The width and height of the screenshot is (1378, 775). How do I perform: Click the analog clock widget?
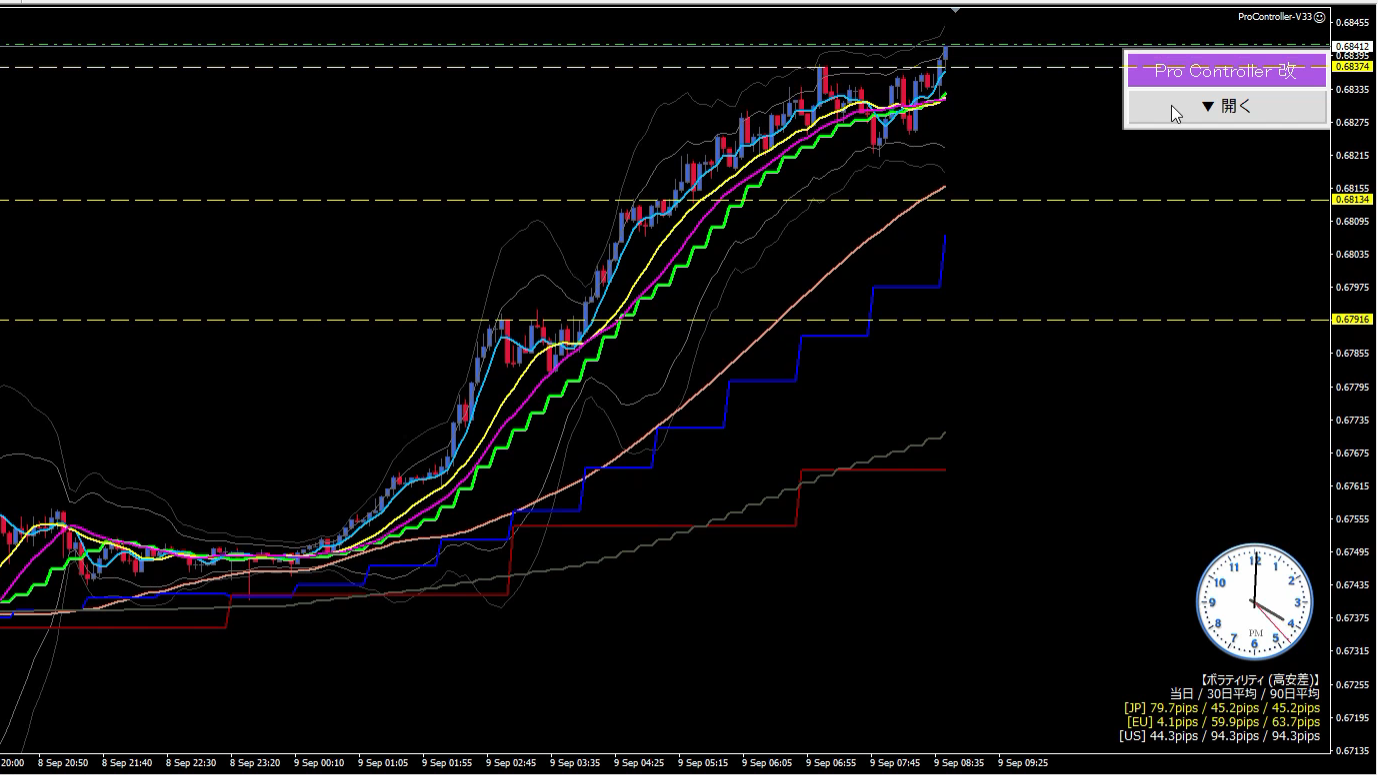1254,602
